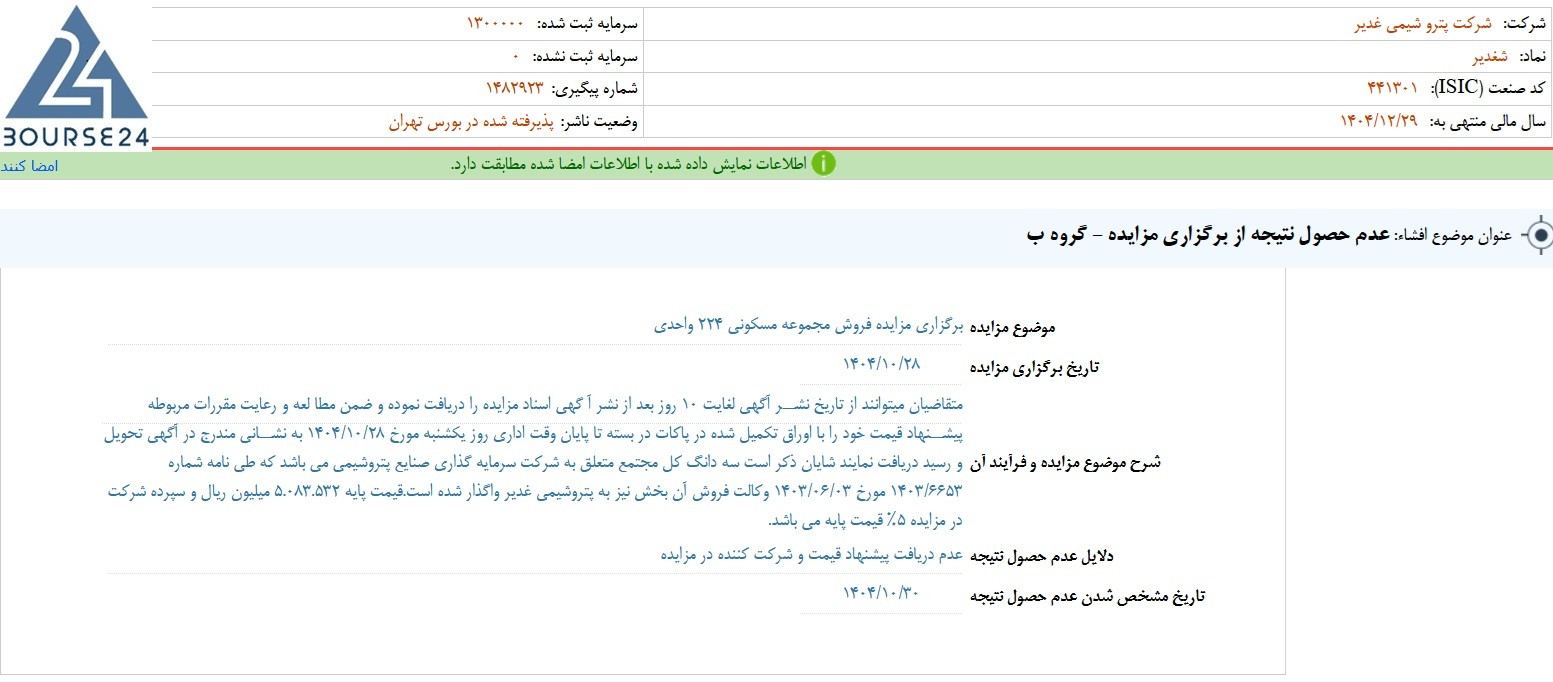1553x682 pixels.
Task: Click the «کد صنعت (ISIC):» label
Action: pos(1489,89)
